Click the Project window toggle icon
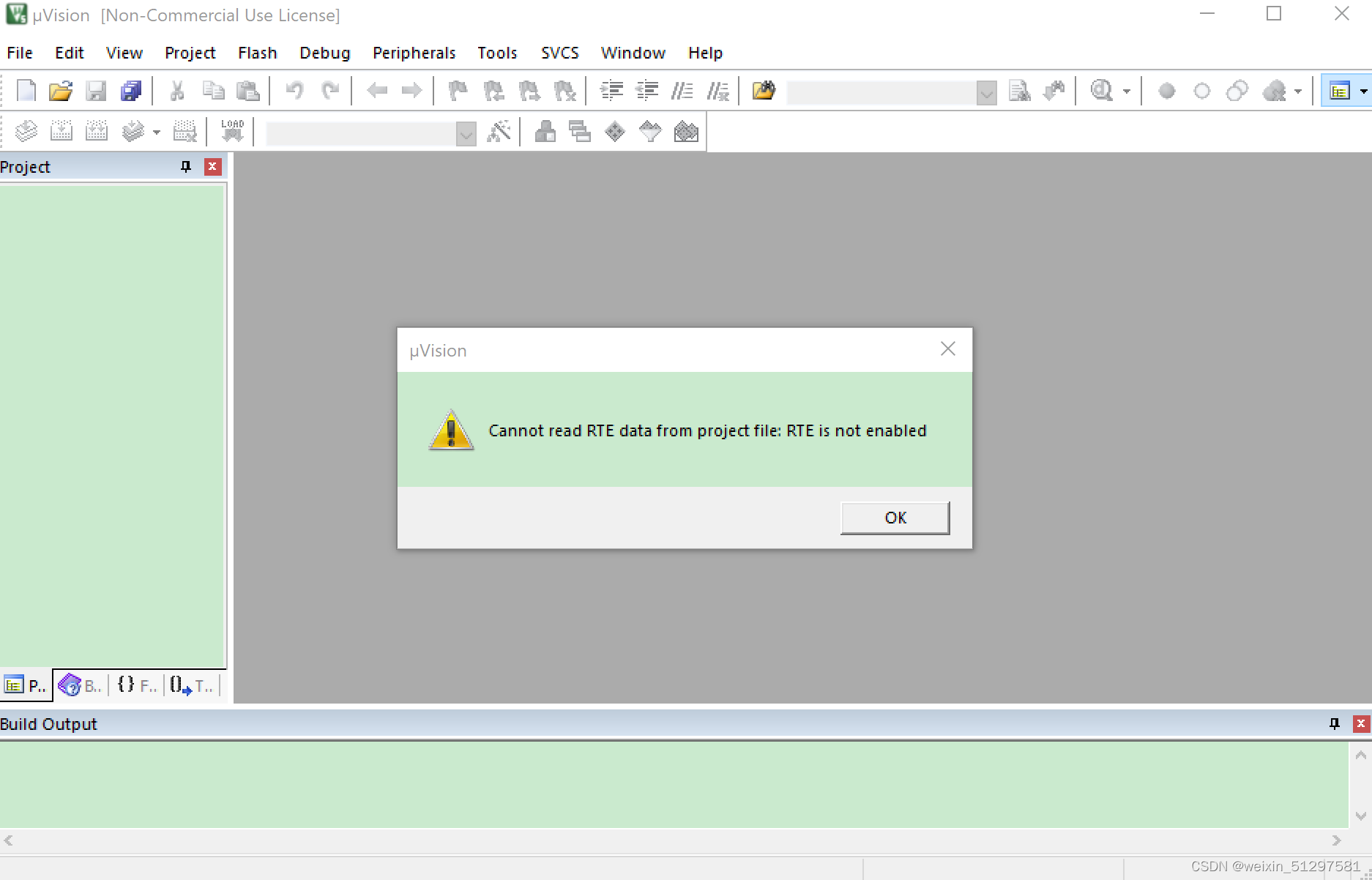Viewport: 1372px width, 880px height. [1340, 92]
